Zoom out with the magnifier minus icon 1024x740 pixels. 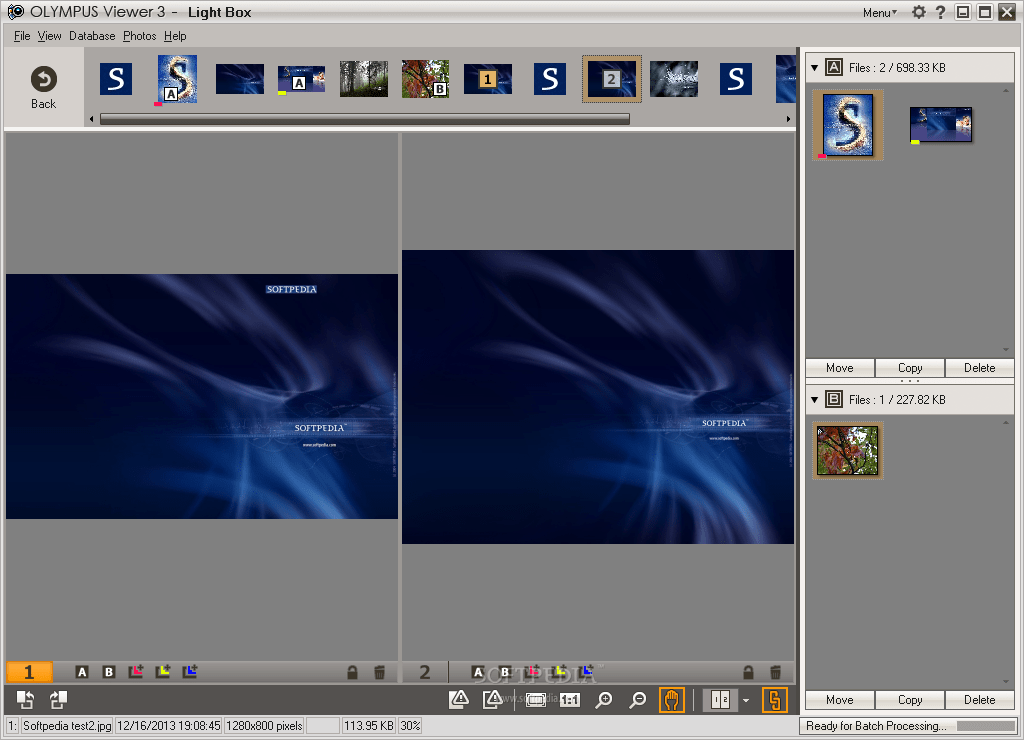[637, 700]
